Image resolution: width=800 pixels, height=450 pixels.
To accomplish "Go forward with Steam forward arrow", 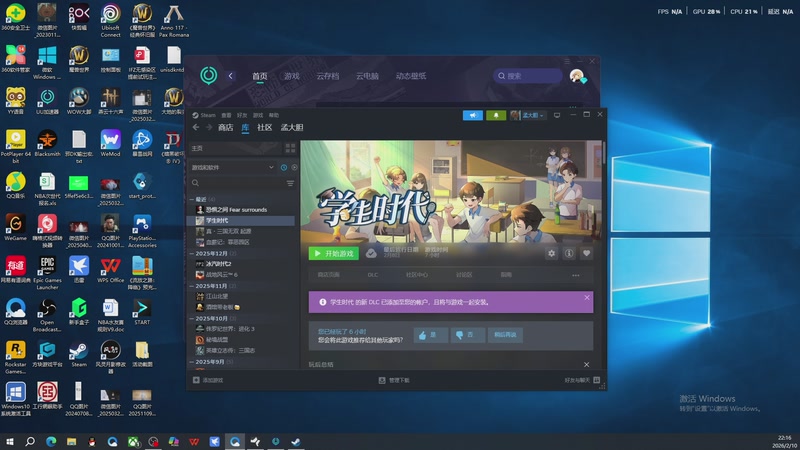I will coord(209,127).
